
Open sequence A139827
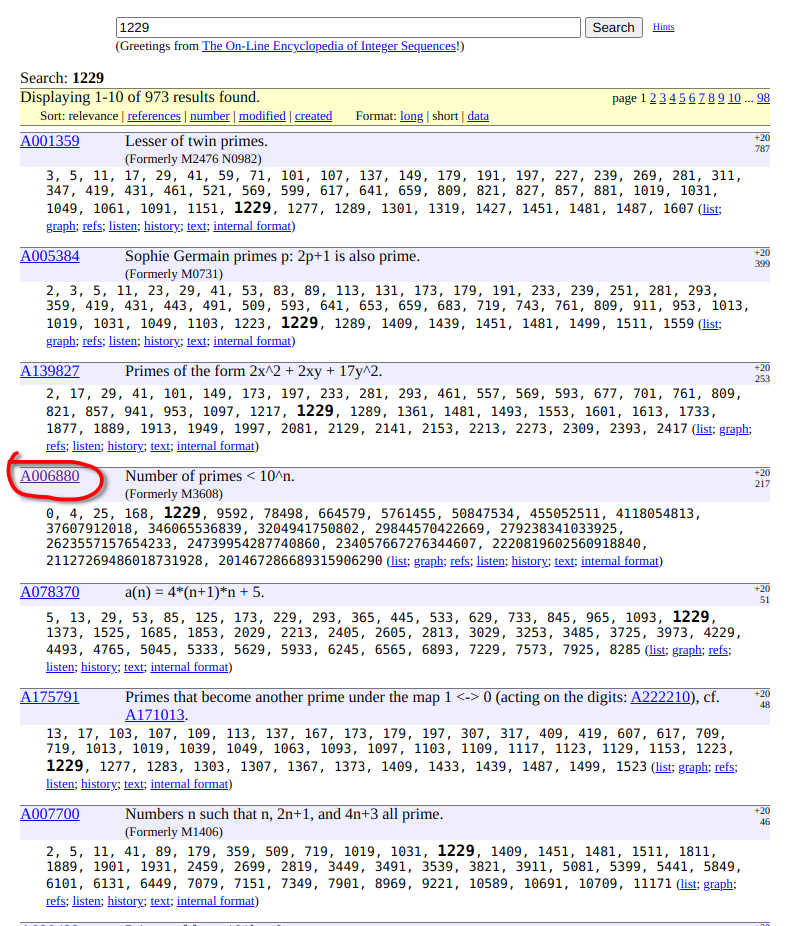click(50, 371)
